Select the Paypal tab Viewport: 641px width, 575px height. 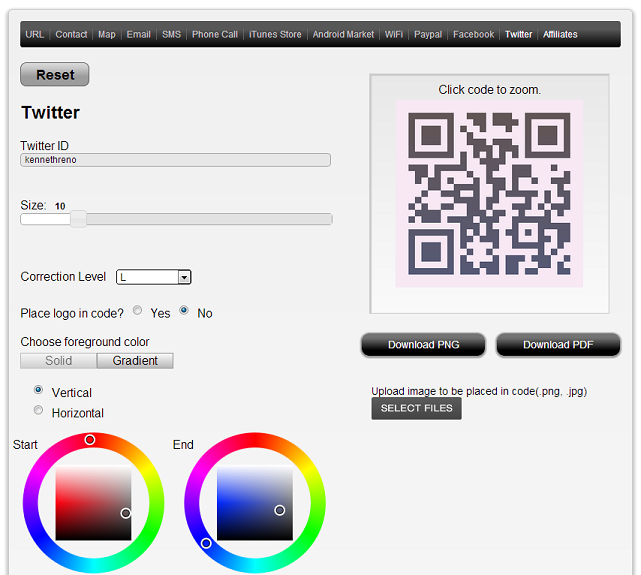point(428,34)
